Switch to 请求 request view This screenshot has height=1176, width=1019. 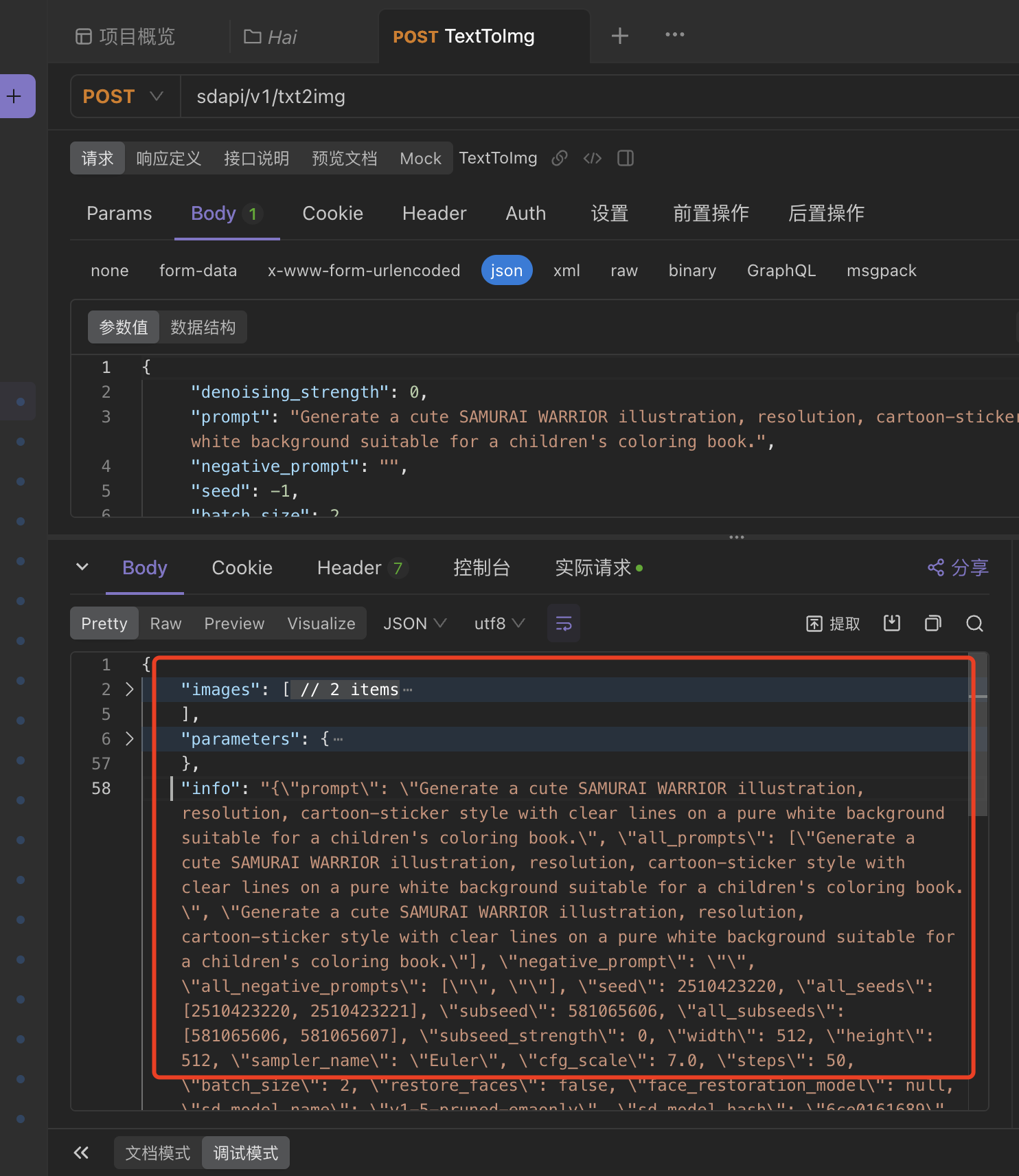tap(98, 158)
